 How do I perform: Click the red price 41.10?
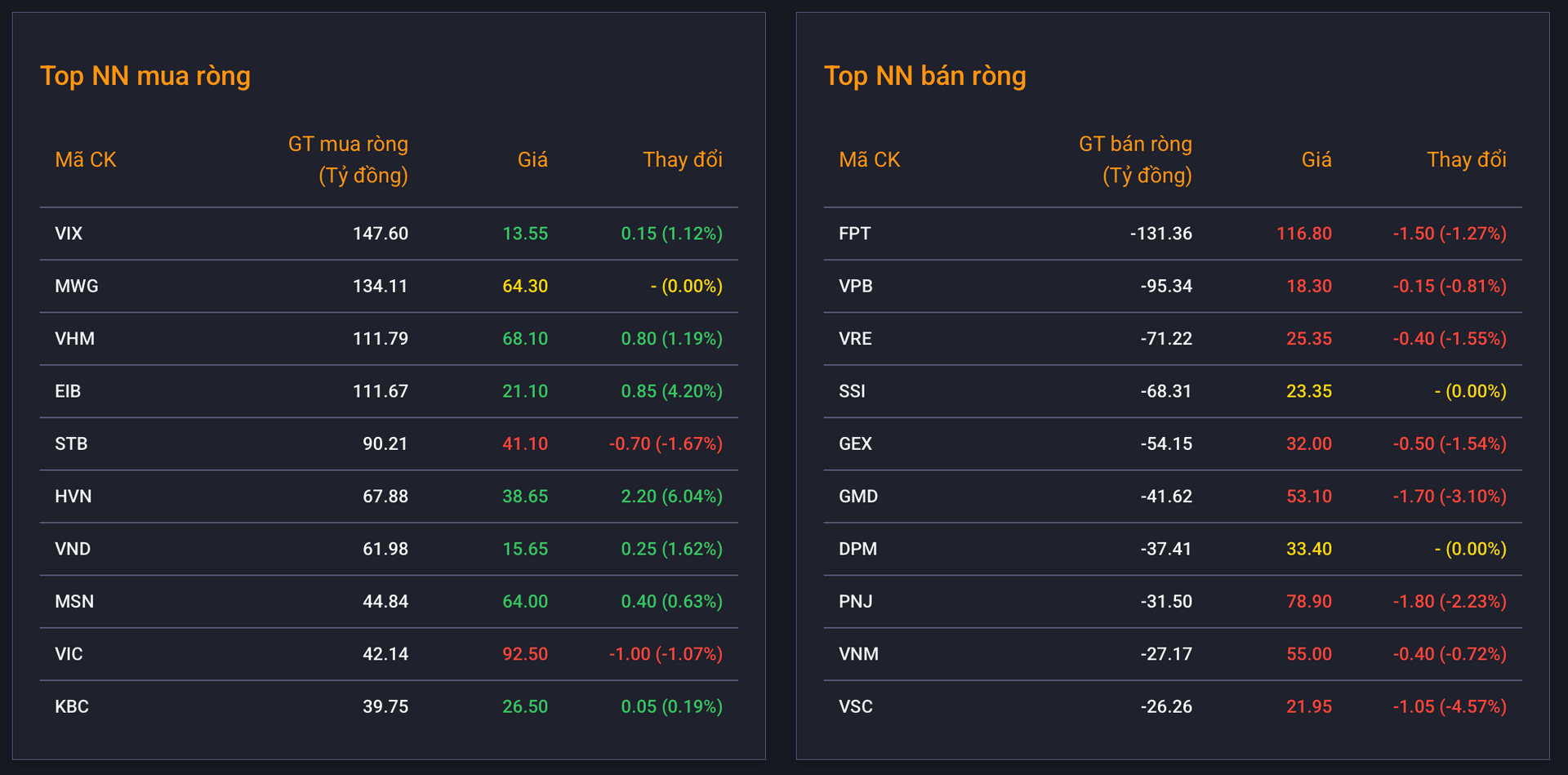[x=525, y=443]
